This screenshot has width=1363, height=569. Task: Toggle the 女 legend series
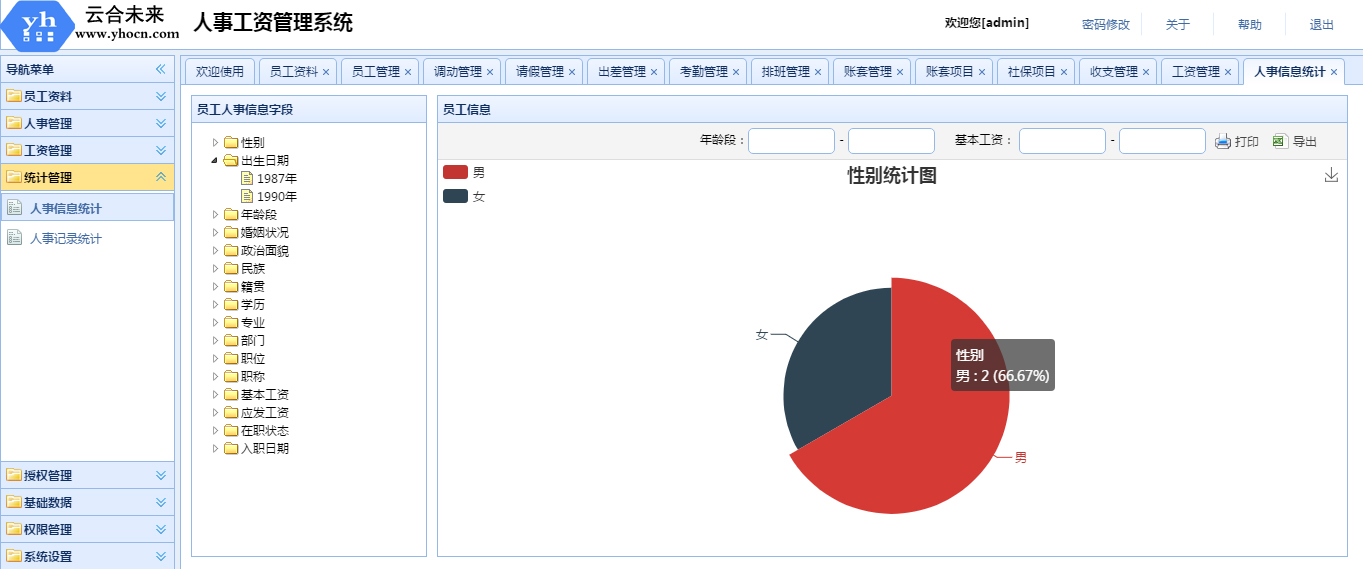point(456,196)
